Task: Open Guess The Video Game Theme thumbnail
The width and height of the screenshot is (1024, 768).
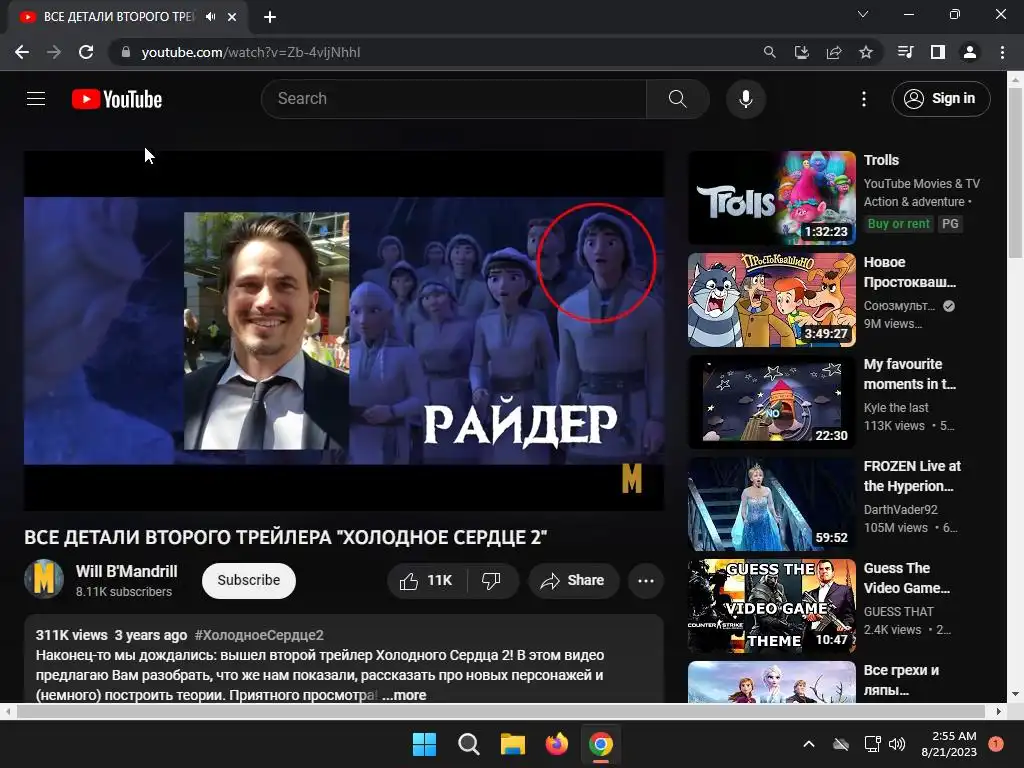Action: pyautogui.click(x=772, y=606)
